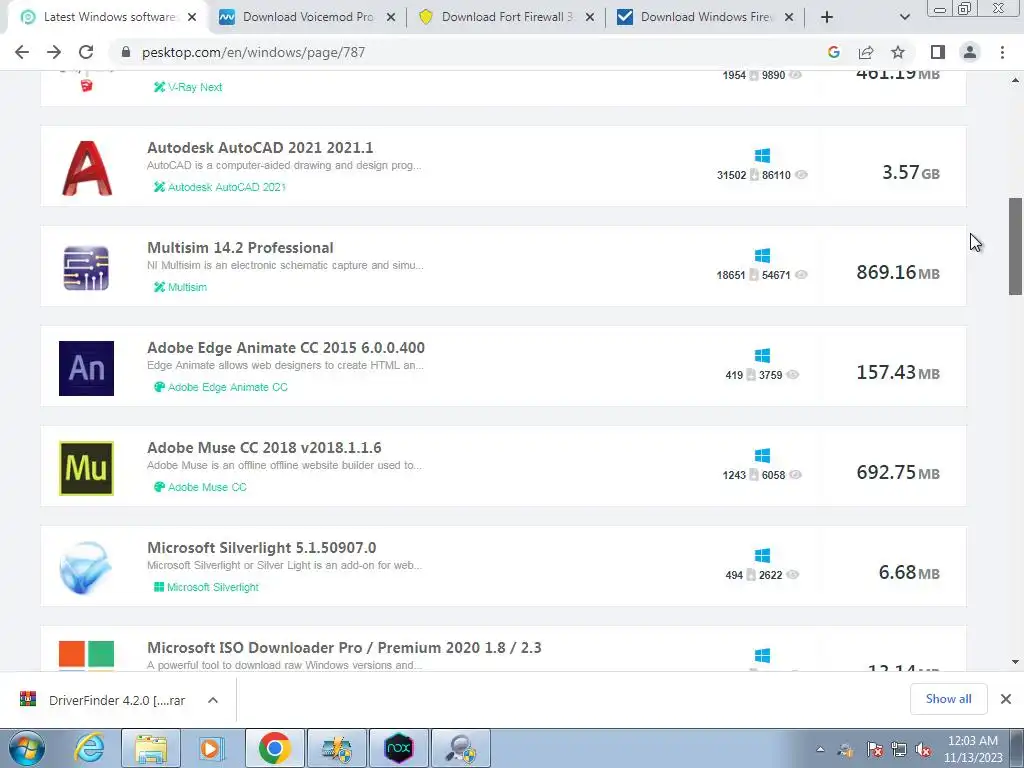Viewport: 1024px width, 768px height.
Task: Open Microsoft ISO Downloader Pro title link
Action: coord(344,647)
